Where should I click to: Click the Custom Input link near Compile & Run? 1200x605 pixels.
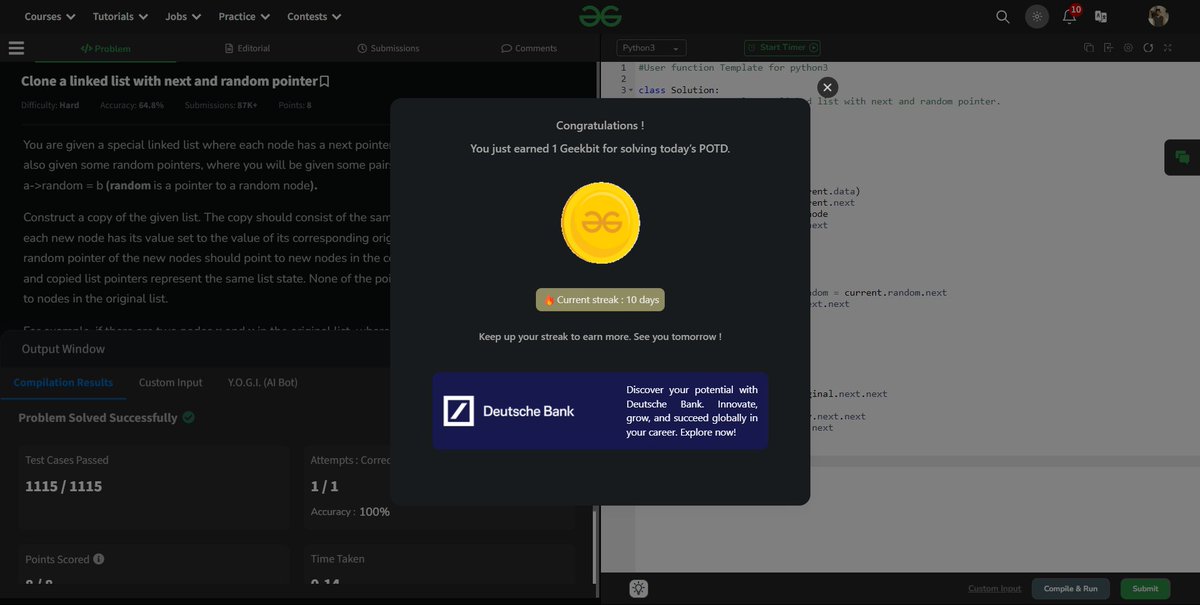994,589
